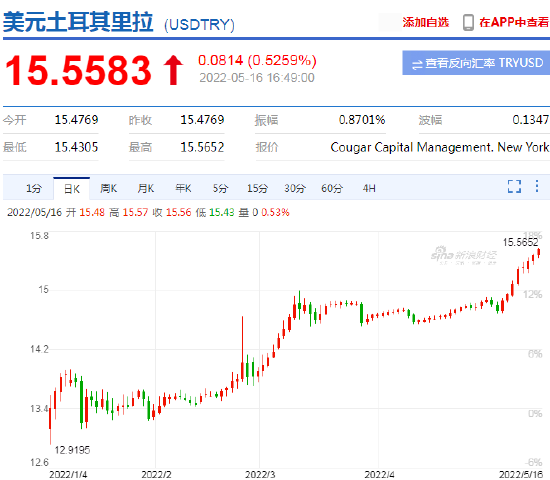Click 最高 value 15.5652
The width and height of the screenshot is (550, 480).
click(202, 147)
